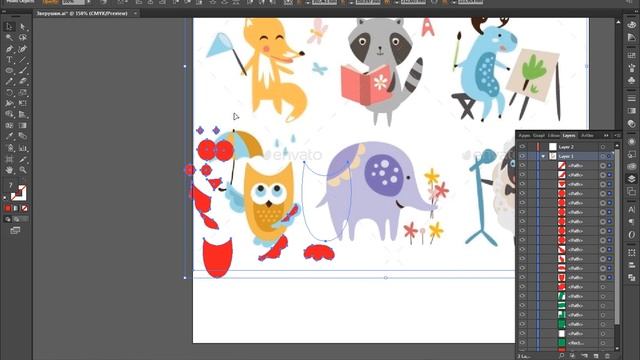
Task: Click the None fill button (red slash)
Action: point(24,209)
